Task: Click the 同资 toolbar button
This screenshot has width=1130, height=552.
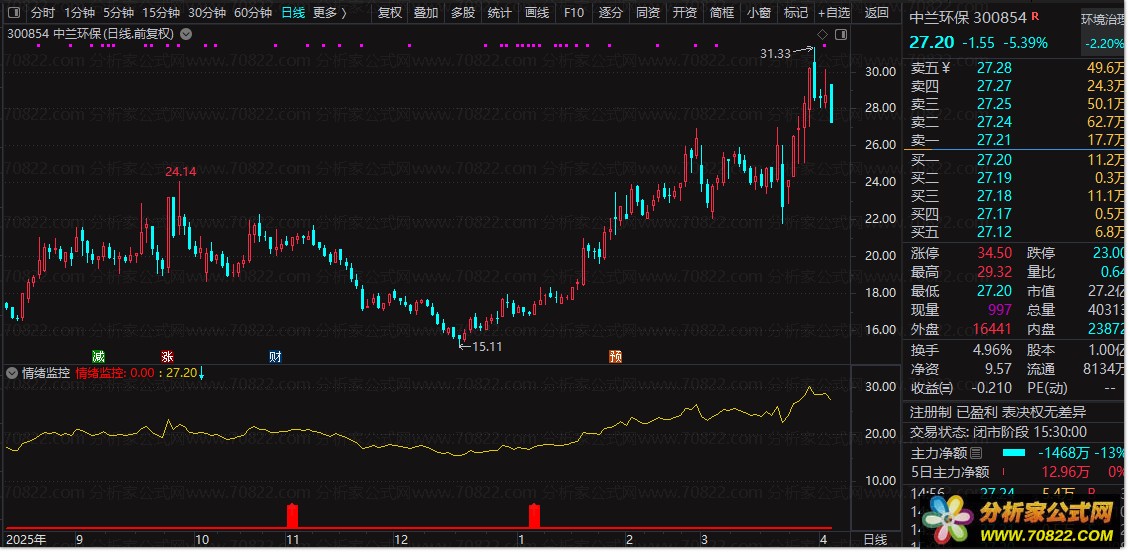Action: (x=647, y=12)
